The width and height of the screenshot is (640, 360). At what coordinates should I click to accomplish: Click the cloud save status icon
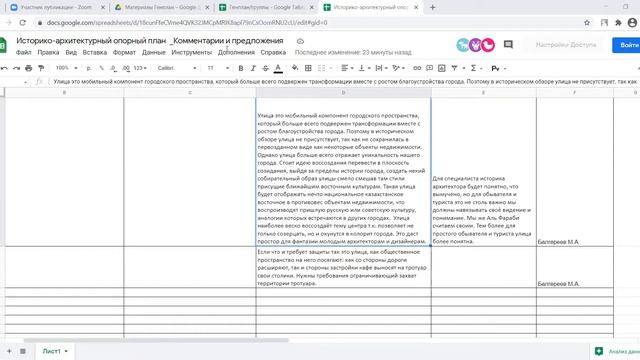pyautogui.click(x=300, y=41)
